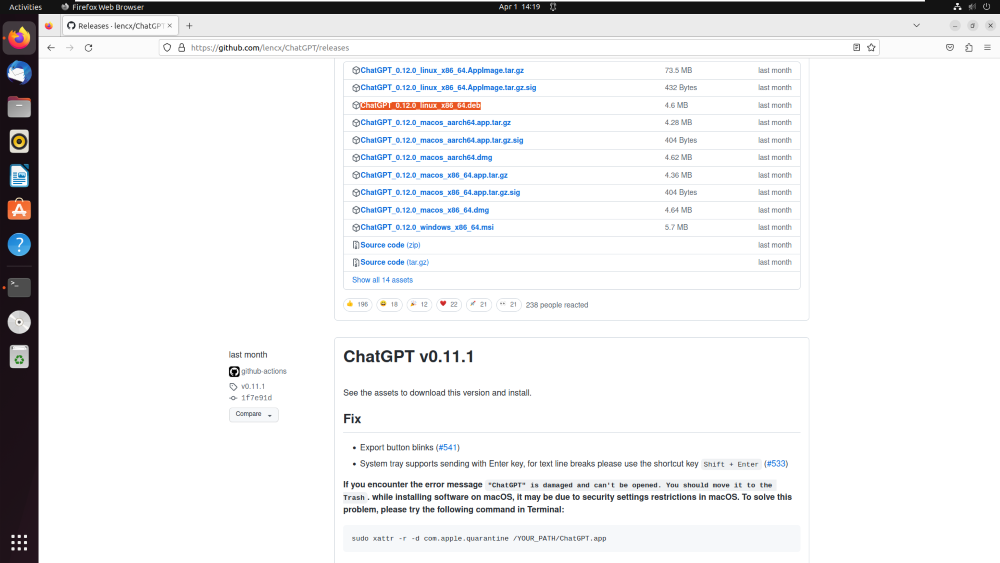Open issue #541 link
The height and width of the screenshot is (563, 1000).
[x=448, y=448]
